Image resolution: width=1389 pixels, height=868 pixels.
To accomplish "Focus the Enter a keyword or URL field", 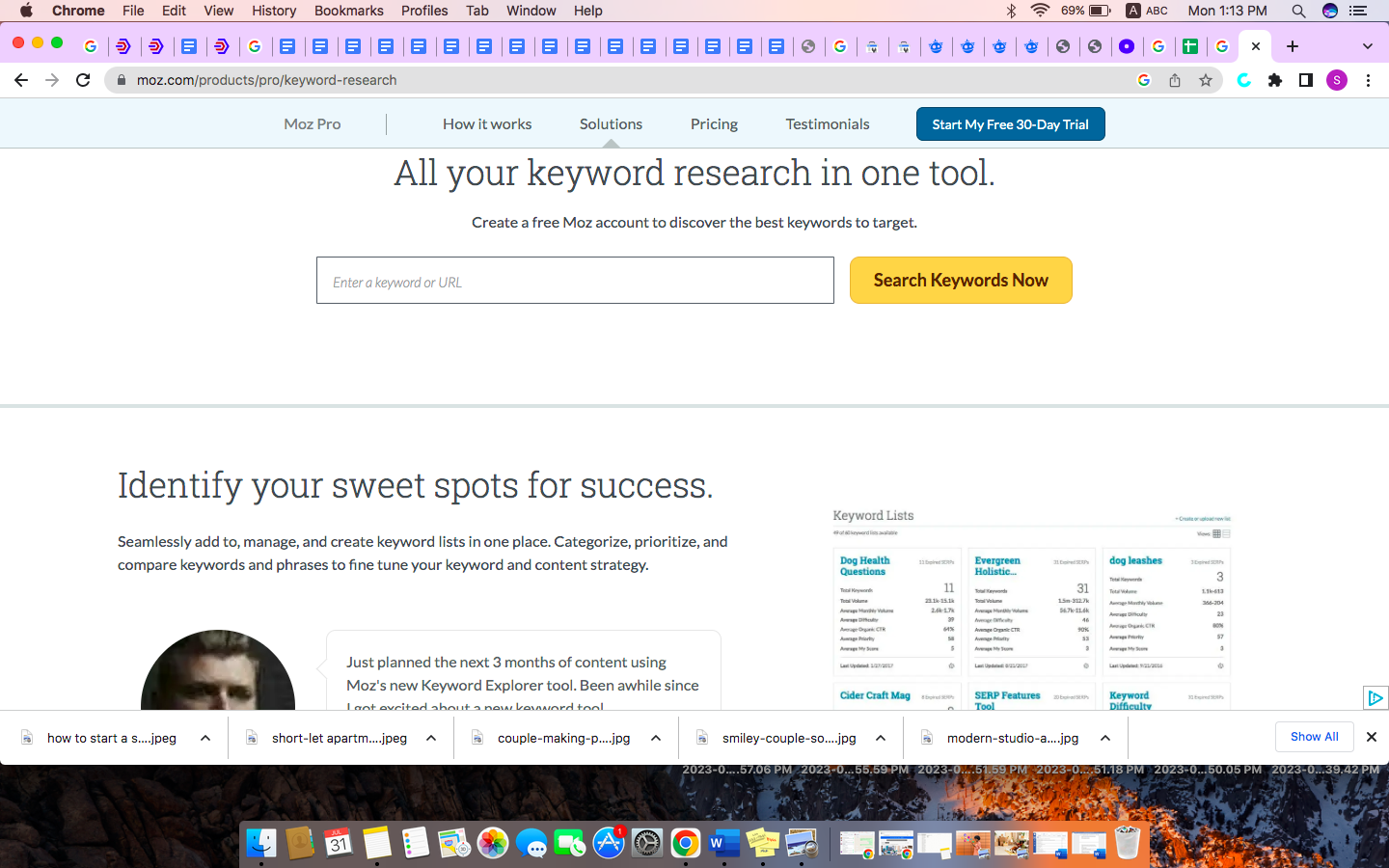I will tap(575, 281).
